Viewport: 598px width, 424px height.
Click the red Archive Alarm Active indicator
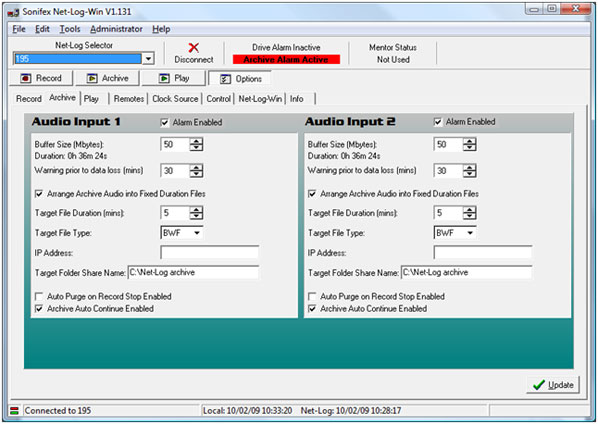286,59
